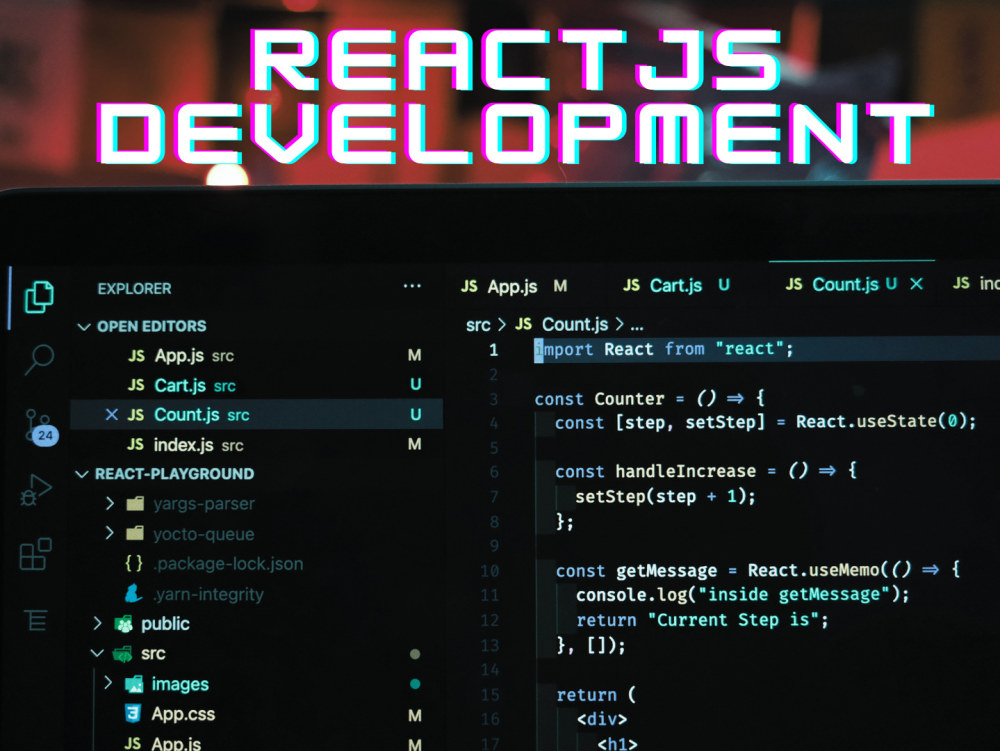
Task: Open index.js src from Open Editors
Action: (255, 444)
